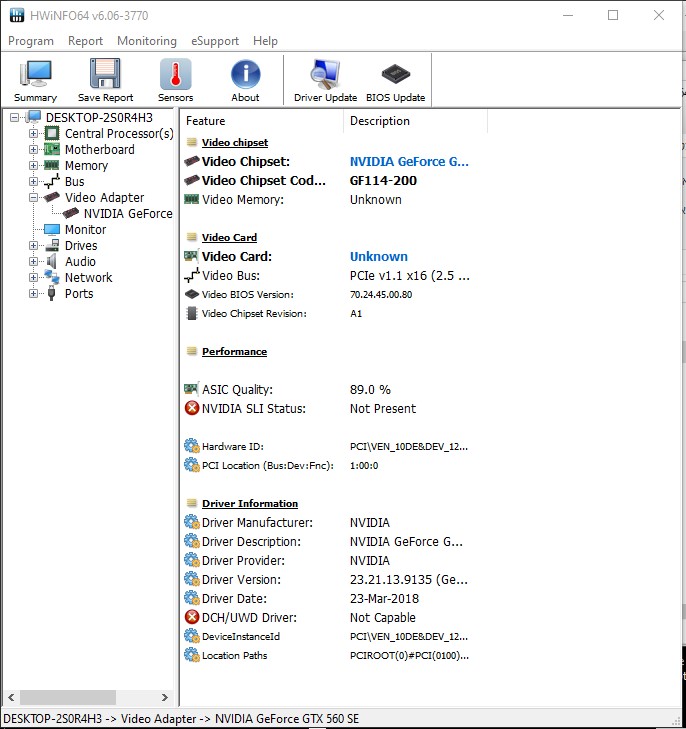Screen dimensions: 686x729
Task: Click the Audio speaker tree icon
Action: 52,261
